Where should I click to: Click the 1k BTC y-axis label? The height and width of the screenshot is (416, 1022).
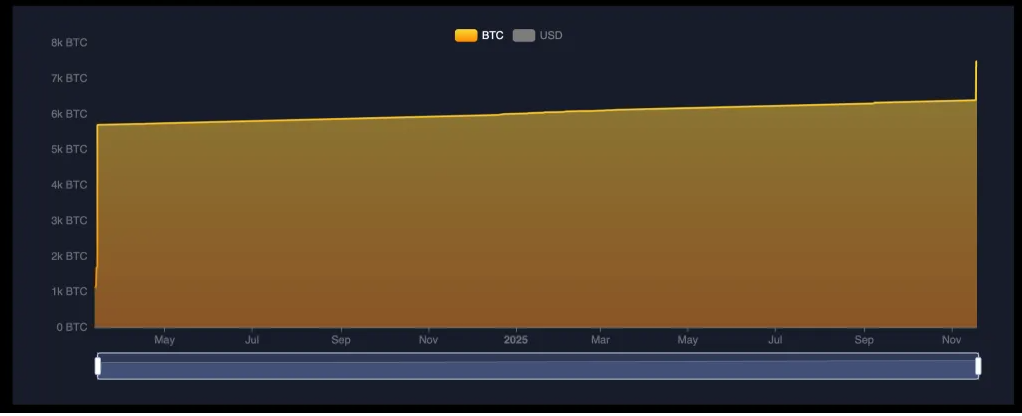tap(69, 291)
